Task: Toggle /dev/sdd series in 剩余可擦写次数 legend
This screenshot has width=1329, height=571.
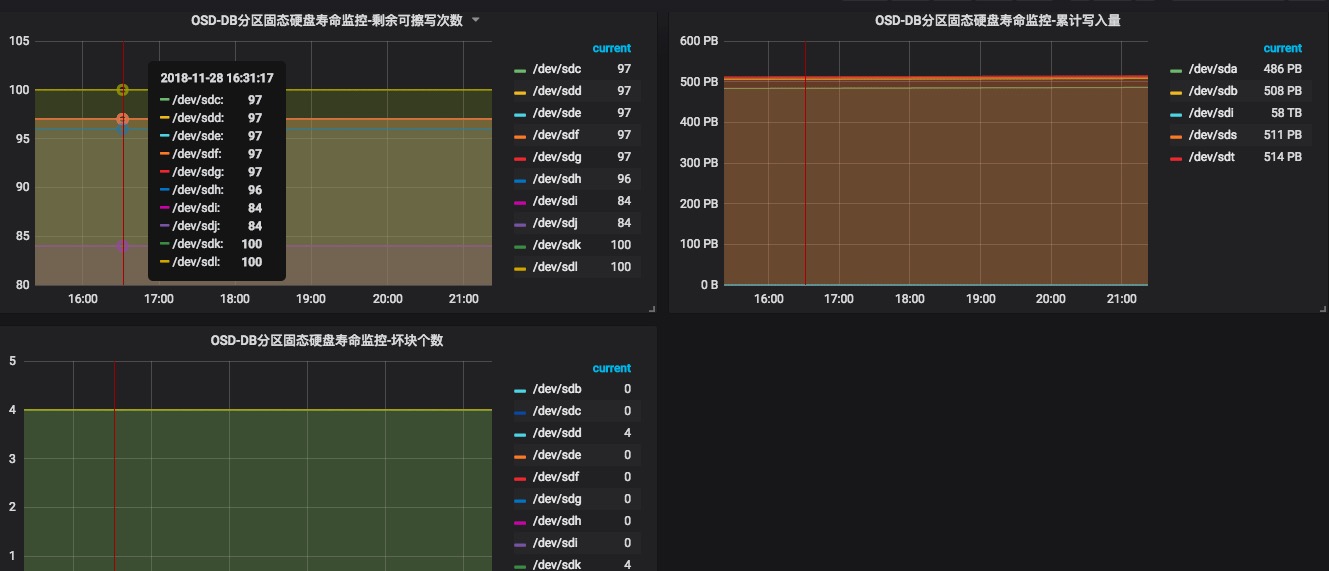Action: click(556, 91)
